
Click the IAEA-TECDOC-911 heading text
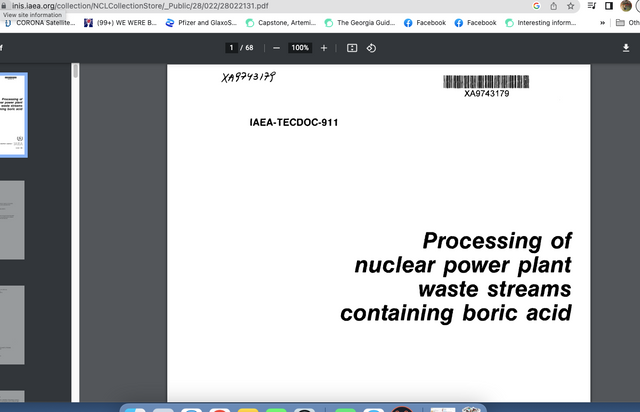[294, 122]
